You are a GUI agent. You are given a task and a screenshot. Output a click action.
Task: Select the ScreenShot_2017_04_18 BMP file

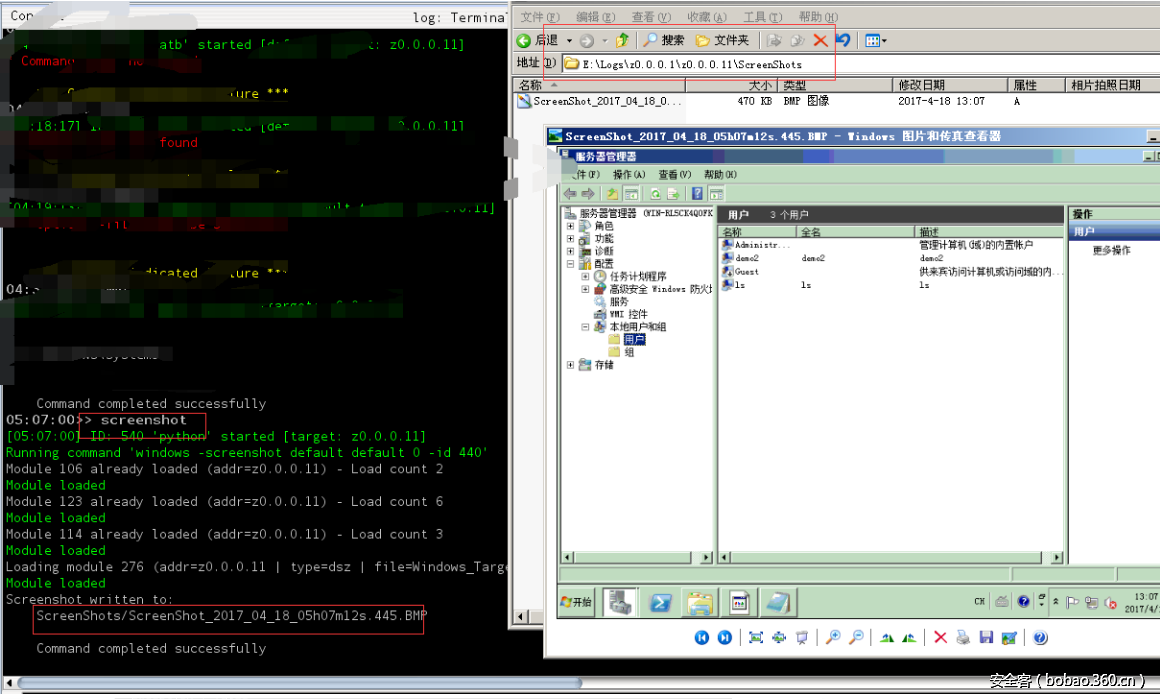pyautogui.click(x=607, y=101)
